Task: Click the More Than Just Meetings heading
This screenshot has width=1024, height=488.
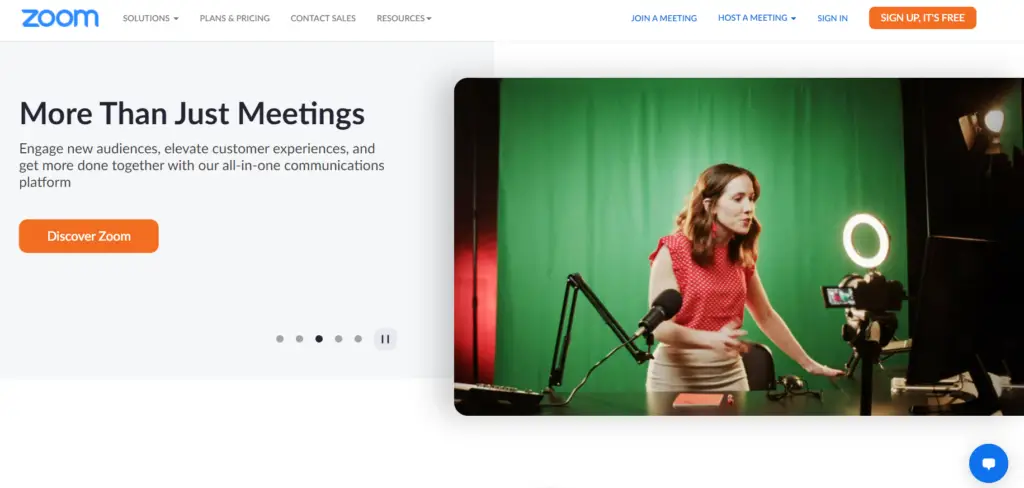Action: coord(192,113)
